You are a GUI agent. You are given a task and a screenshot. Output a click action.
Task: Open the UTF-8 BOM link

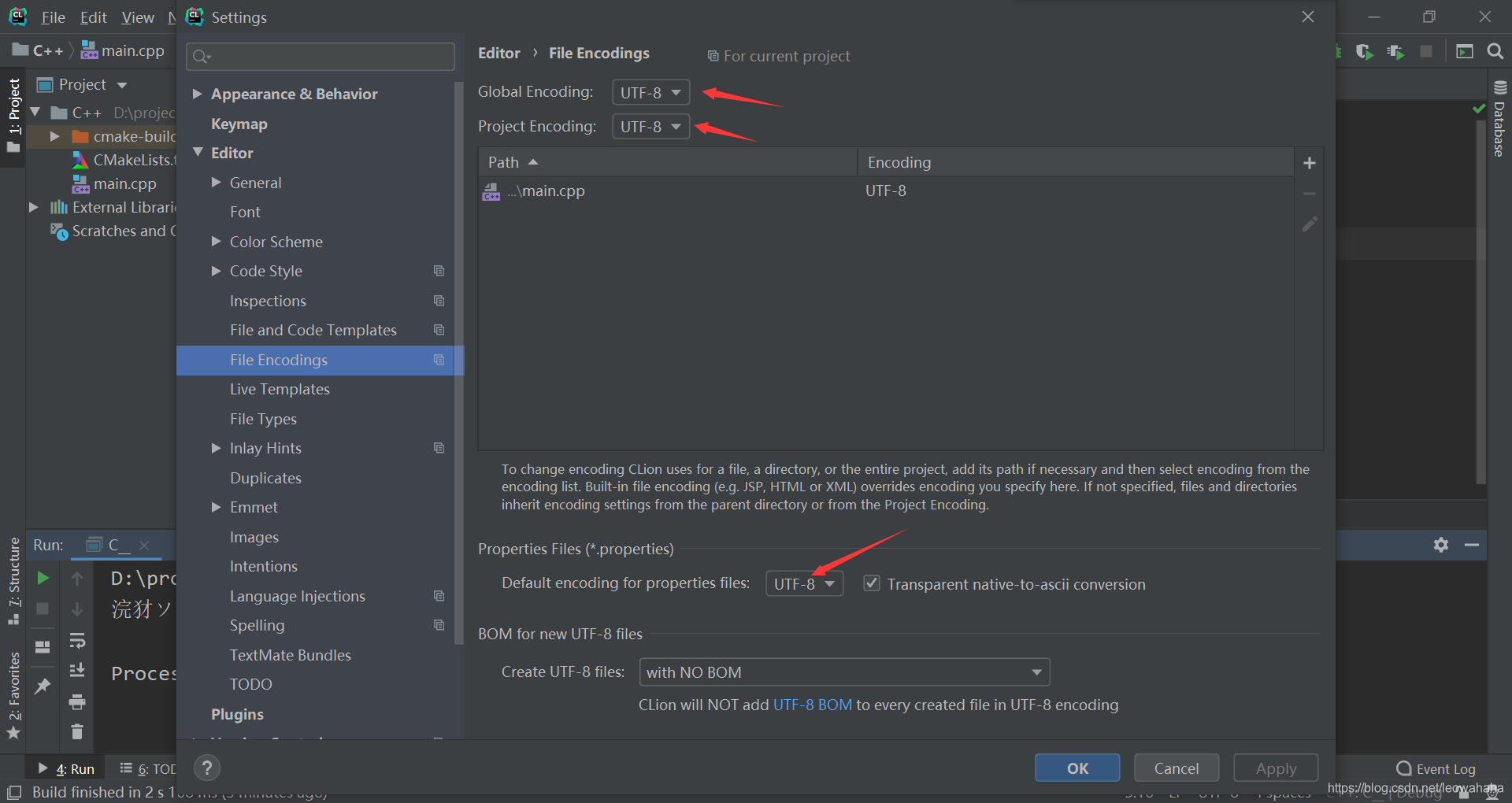tap(813, 705)
